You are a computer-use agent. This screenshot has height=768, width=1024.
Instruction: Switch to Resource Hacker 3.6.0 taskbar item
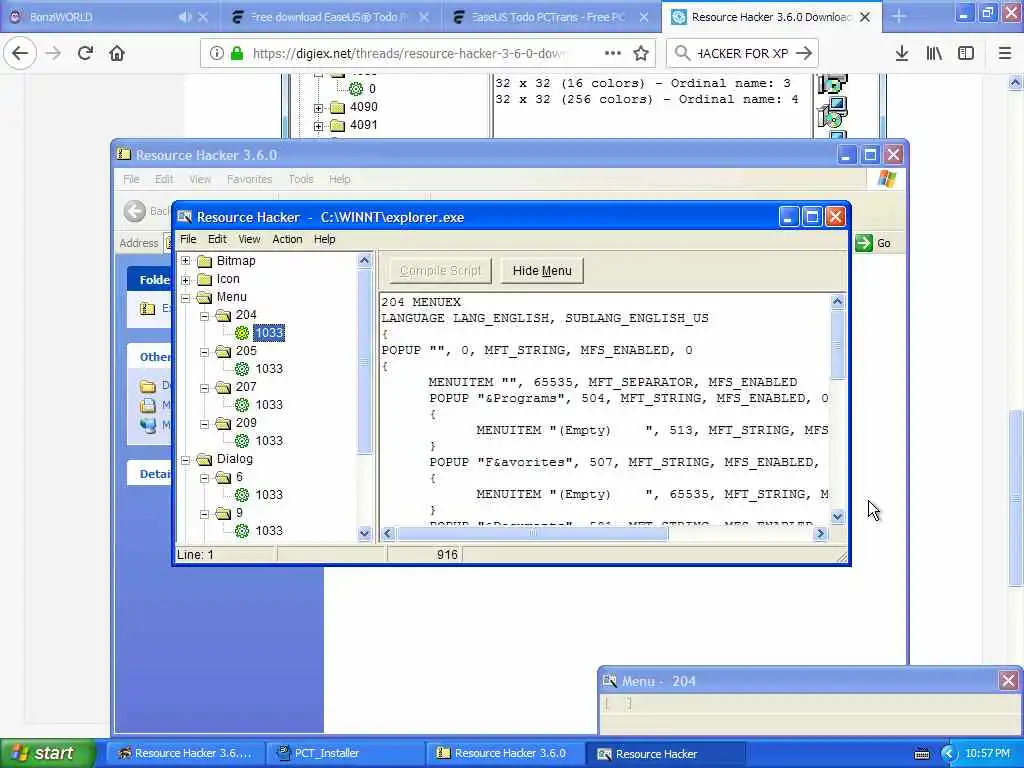click(504, 753)
